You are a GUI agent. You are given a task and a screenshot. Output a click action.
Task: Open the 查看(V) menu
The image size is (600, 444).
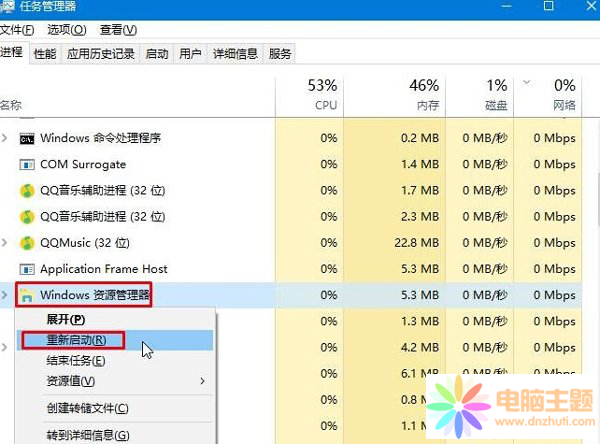[118, 29]
